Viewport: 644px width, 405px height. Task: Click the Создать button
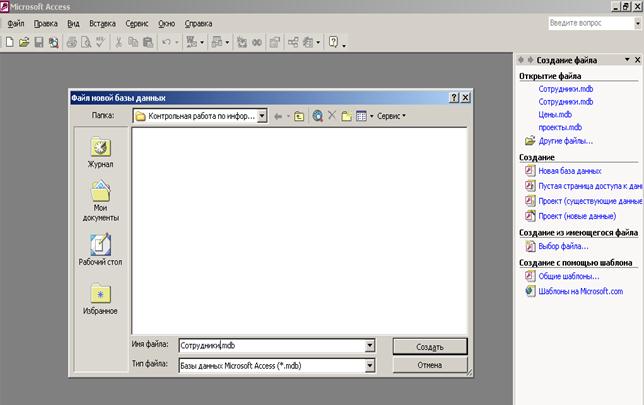point(430,347)
